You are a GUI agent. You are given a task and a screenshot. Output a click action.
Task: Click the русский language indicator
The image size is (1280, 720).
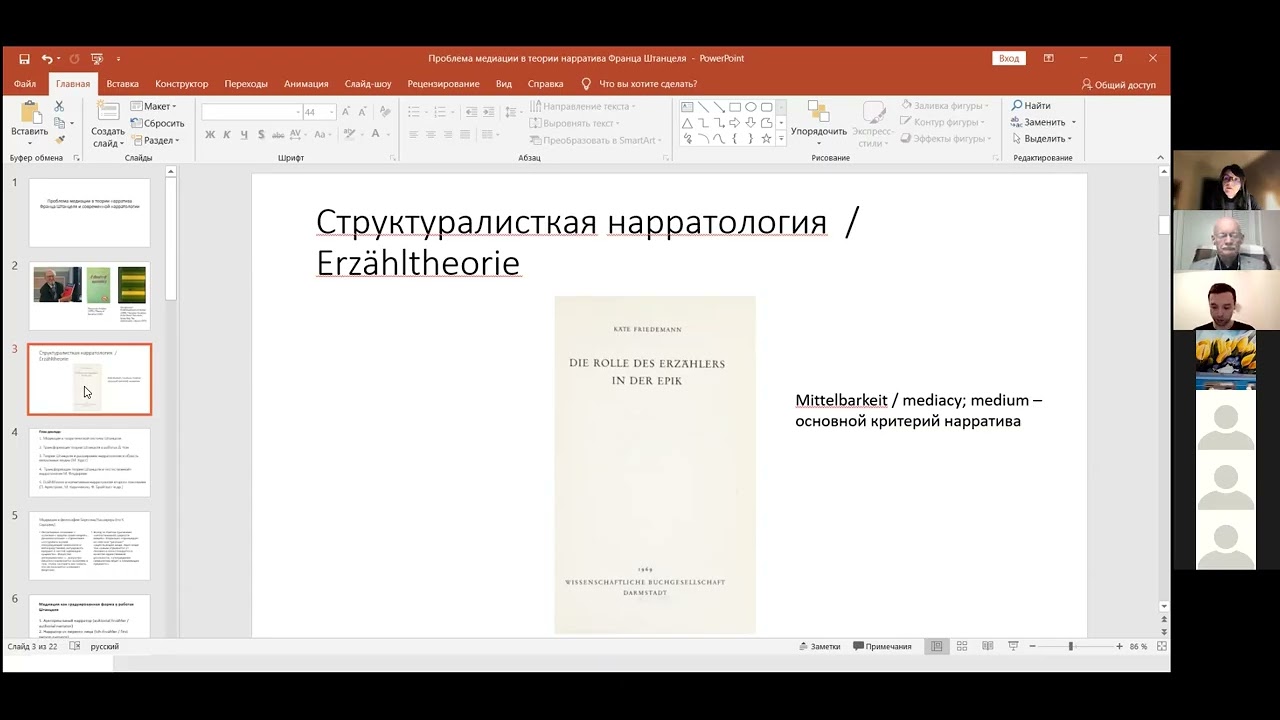pos(105,647)
